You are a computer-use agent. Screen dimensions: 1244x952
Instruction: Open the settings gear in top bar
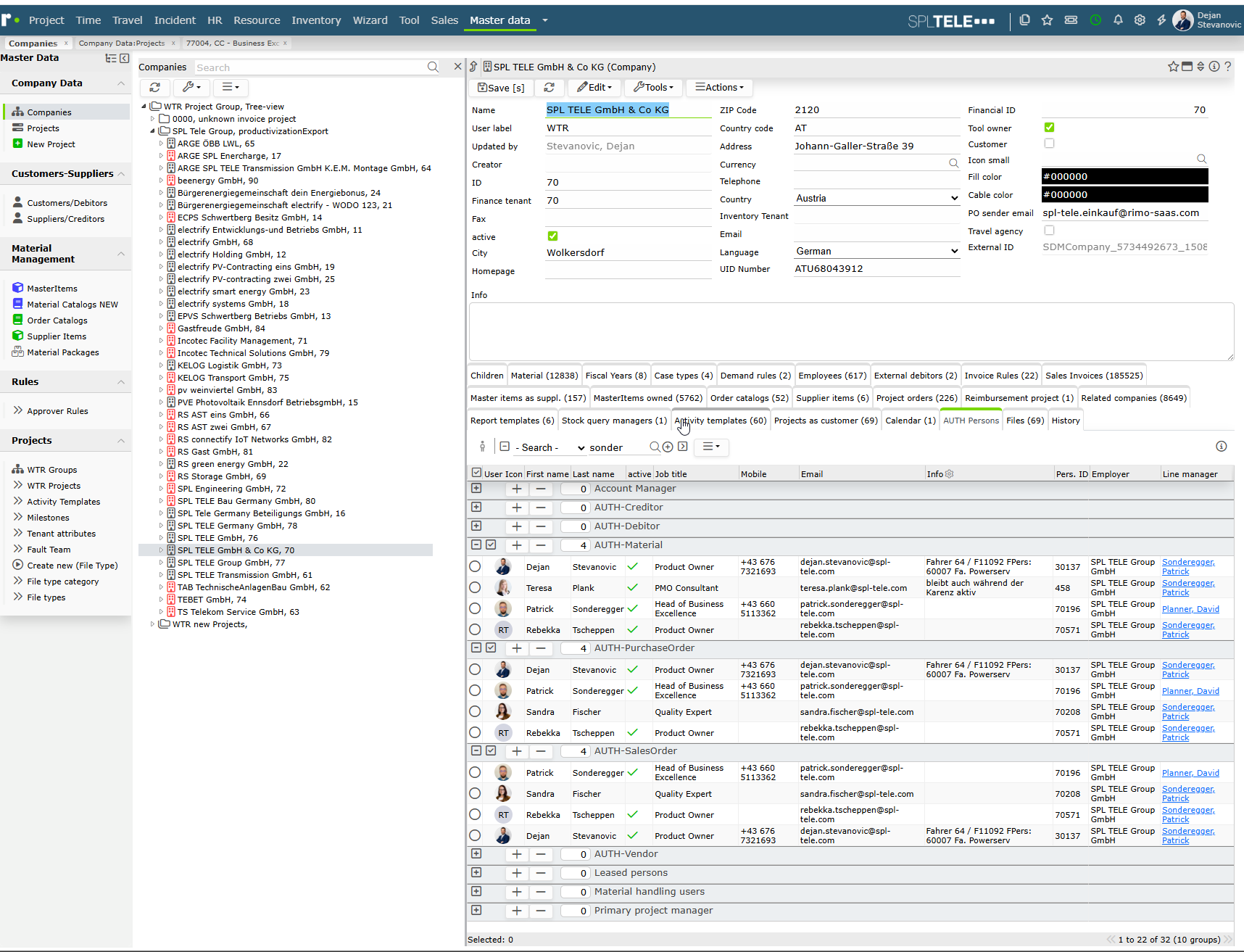pyautogui.click(x=1140, y=20)
